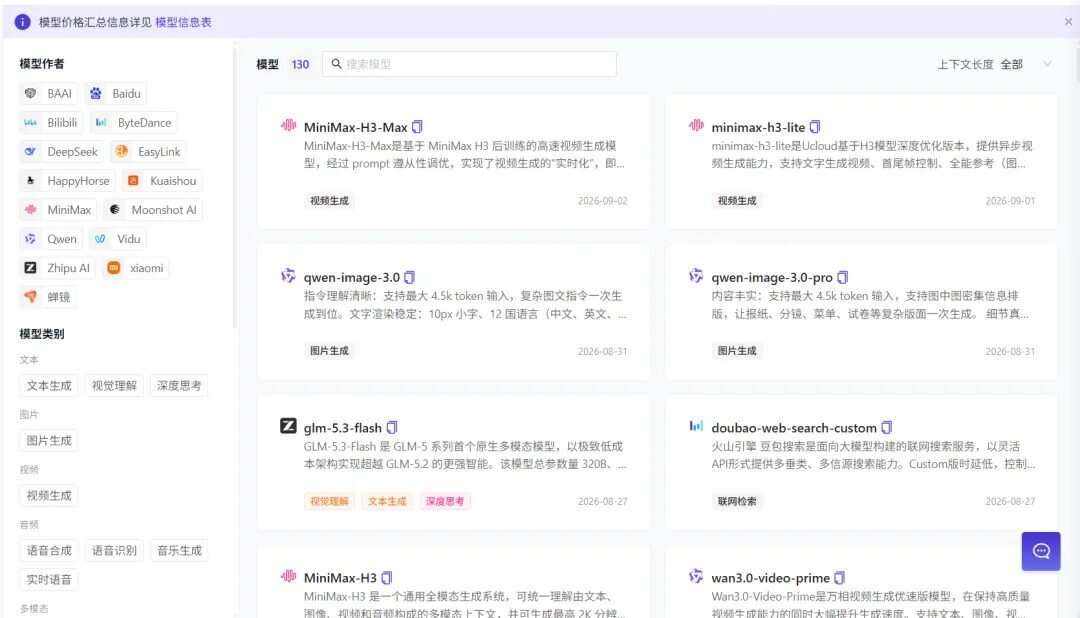Click the 联网检索 tag on doubao card
The image size is (1080, 618).
click(x=737, y=501)
